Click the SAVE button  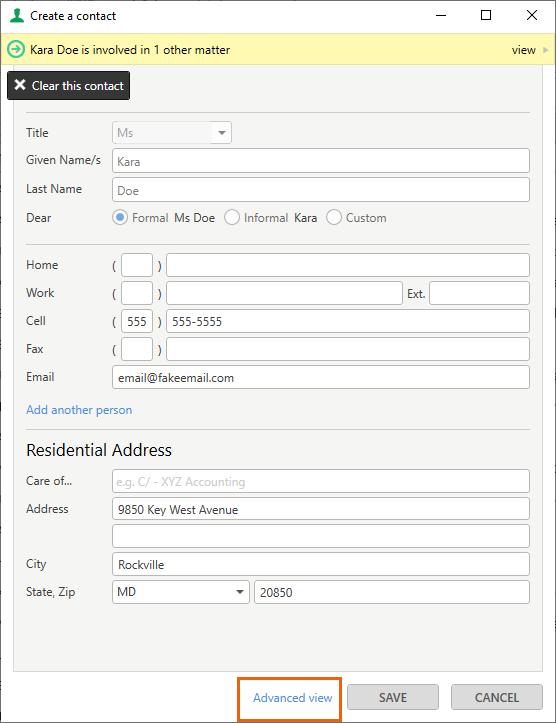[x=393, y=697]
